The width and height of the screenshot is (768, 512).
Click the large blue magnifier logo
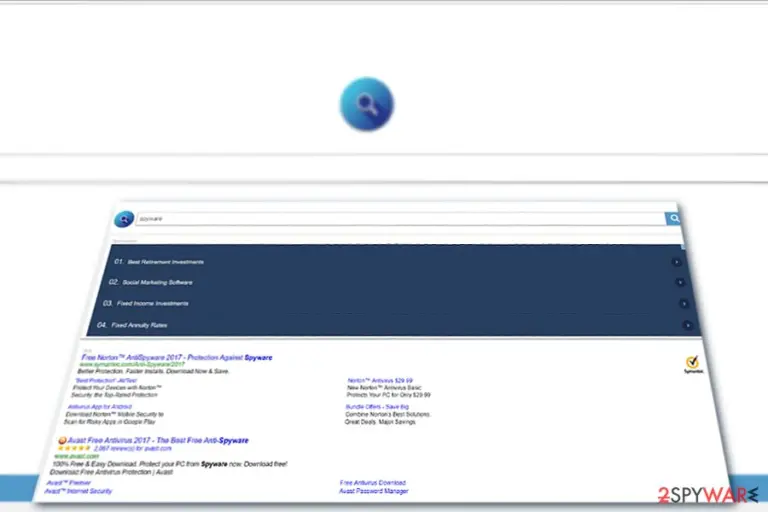tap(367, 104)
